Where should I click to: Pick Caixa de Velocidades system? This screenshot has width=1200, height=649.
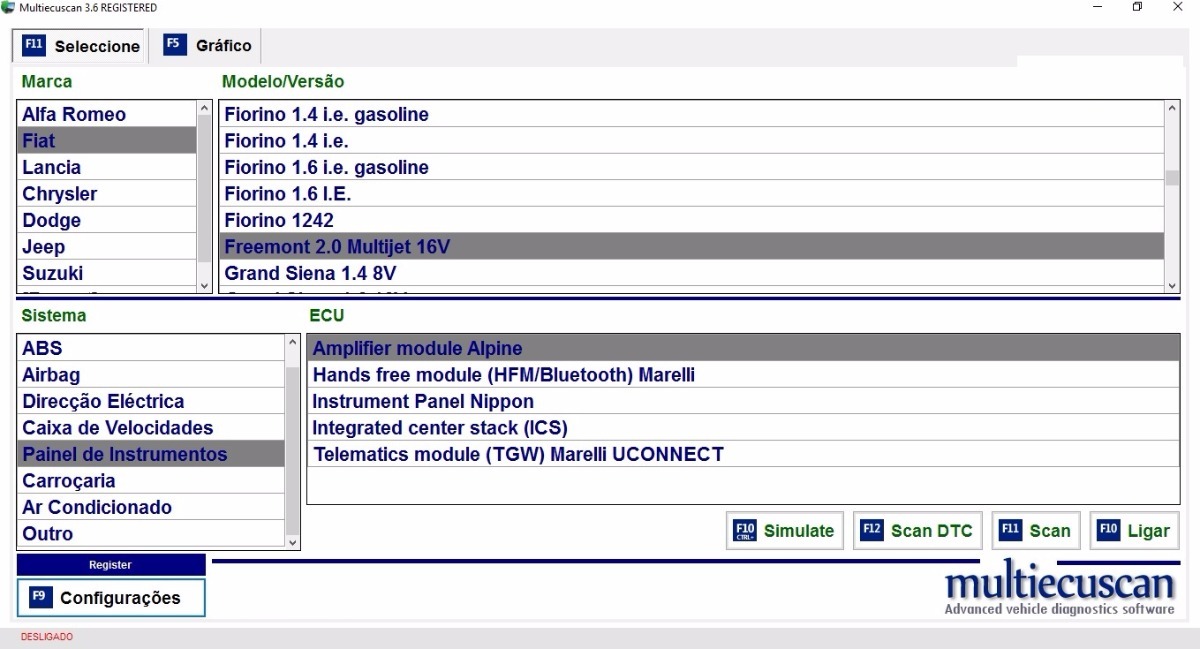[151, 428]
